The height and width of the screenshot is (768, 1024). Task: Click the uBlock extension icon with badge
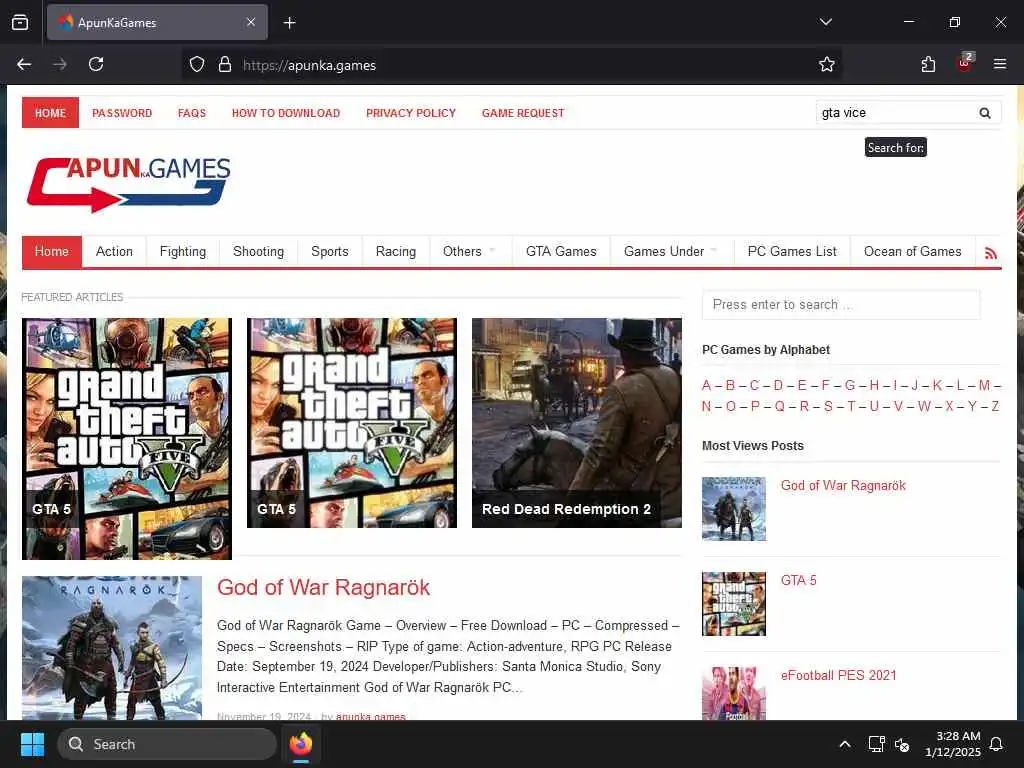click(965, 62)
